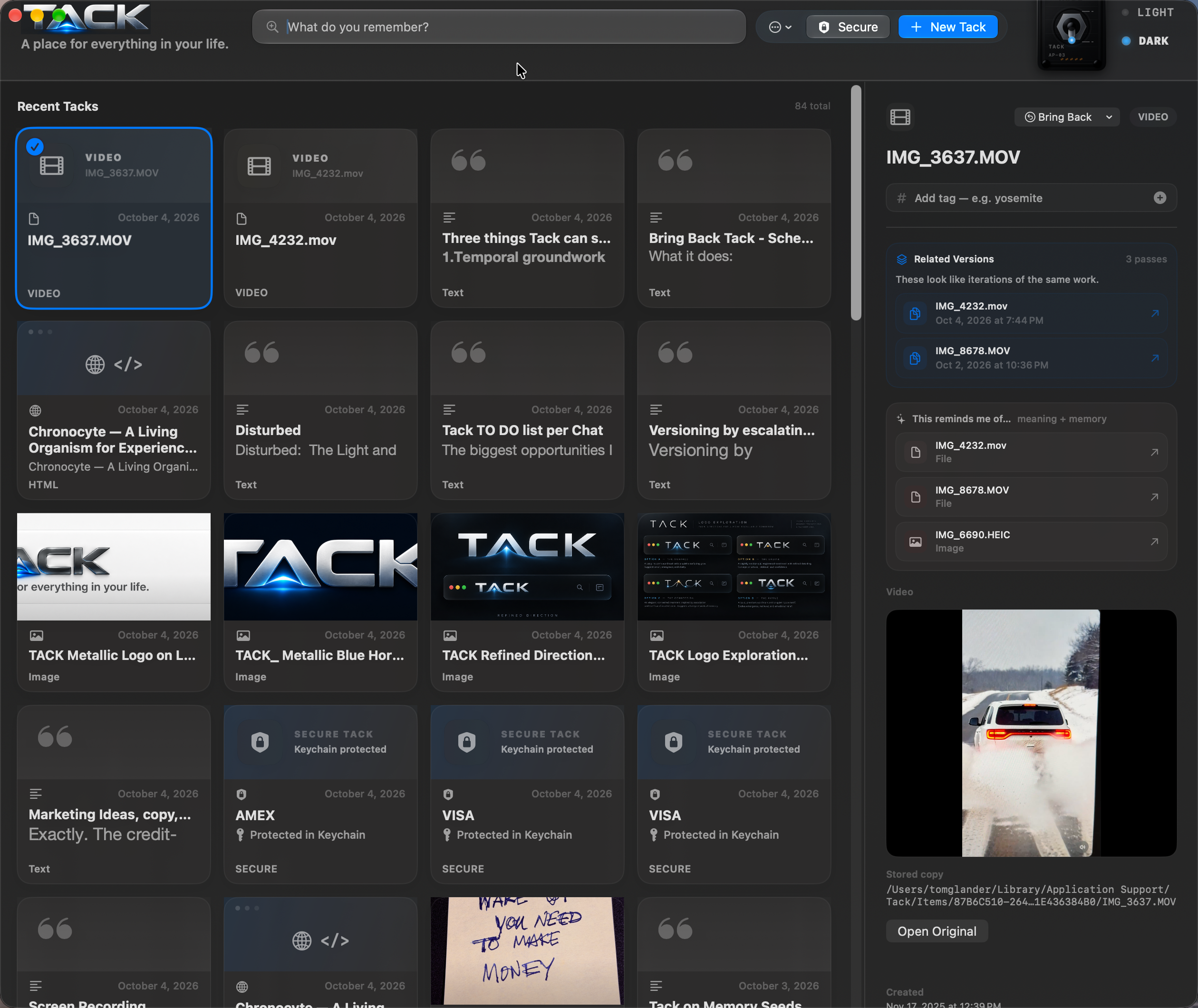
Task: Select the Disturbed text card title
Action: [268, 430]
